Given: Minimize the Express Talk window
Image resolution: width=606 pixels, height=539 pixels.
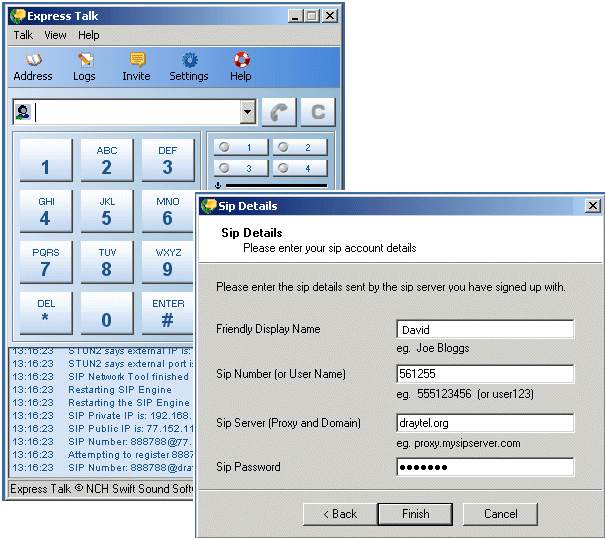Looking at the screenshot, I should [295, 16].
